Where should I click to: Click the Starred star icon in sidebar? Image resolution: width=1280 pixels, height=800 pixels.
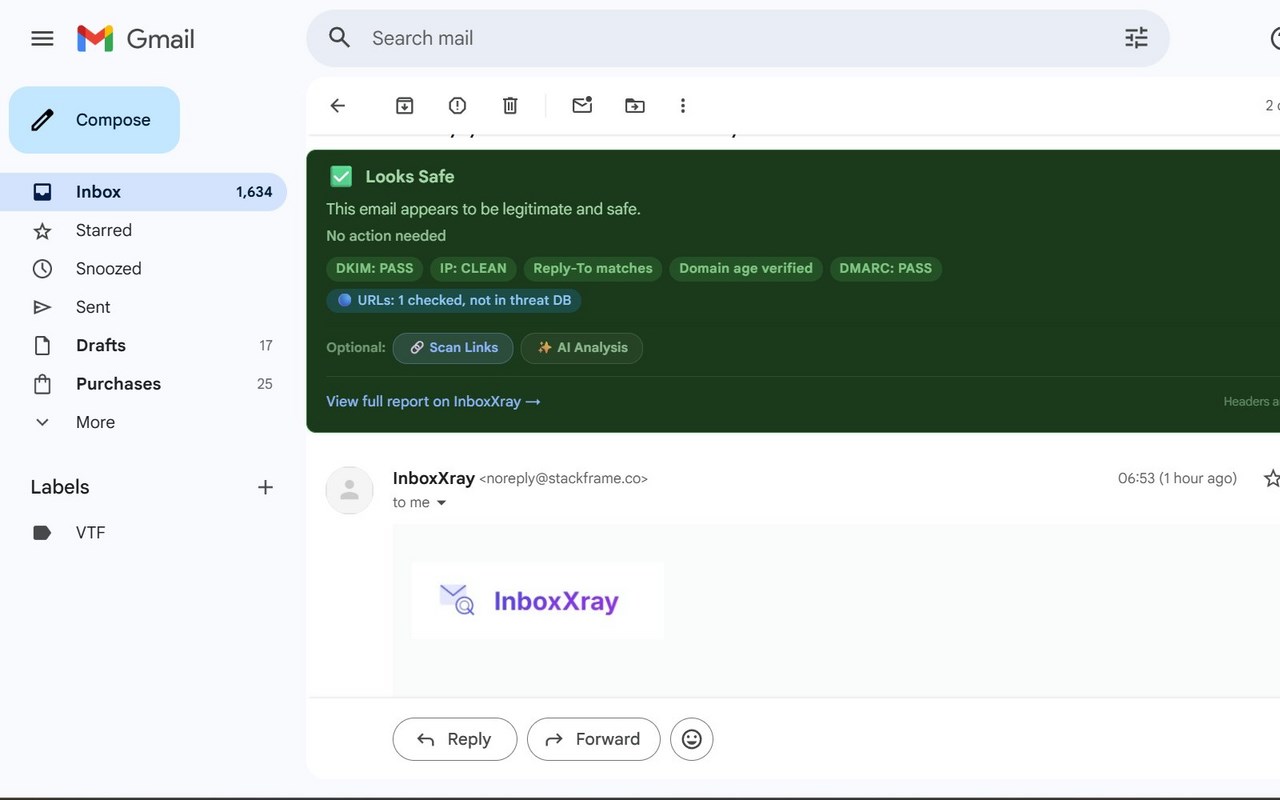(x=42, y=231)
